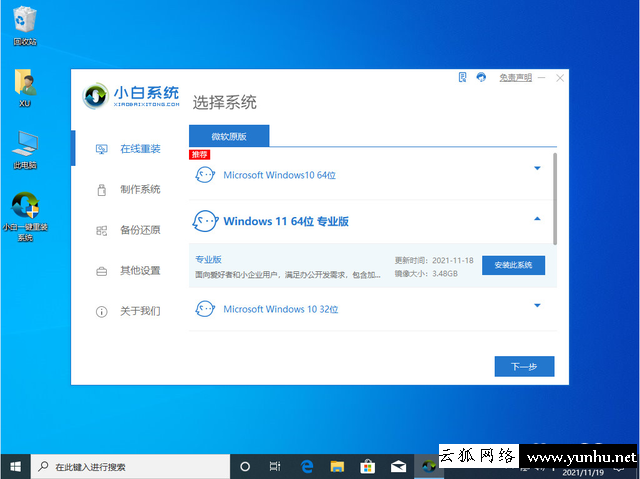Click the 镜像大小 3.48GB text
Screen dimensions: 640x479
tap(426, 274)
